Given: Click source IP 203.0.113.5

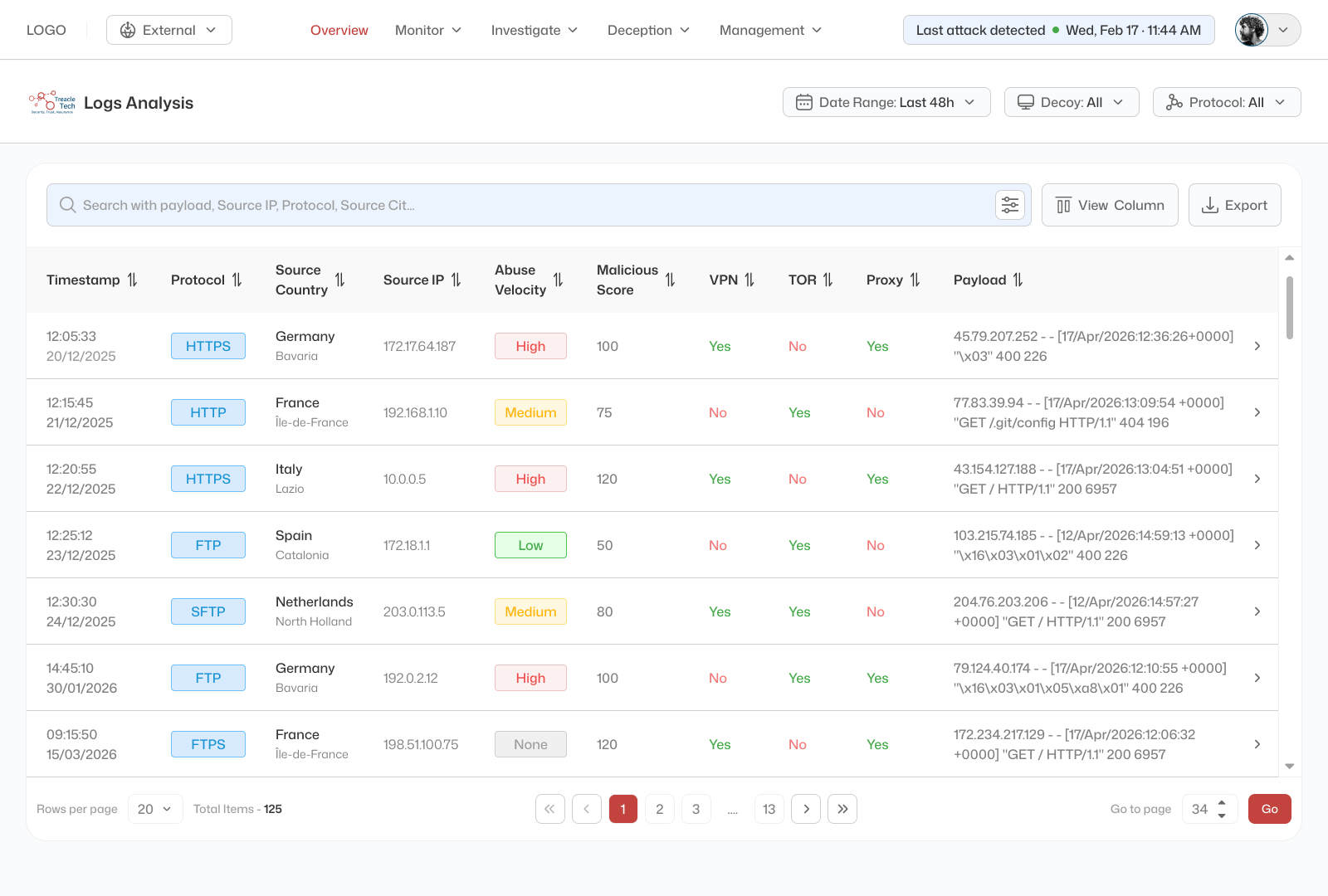Looking at the screenshot, I should (414, 611).
